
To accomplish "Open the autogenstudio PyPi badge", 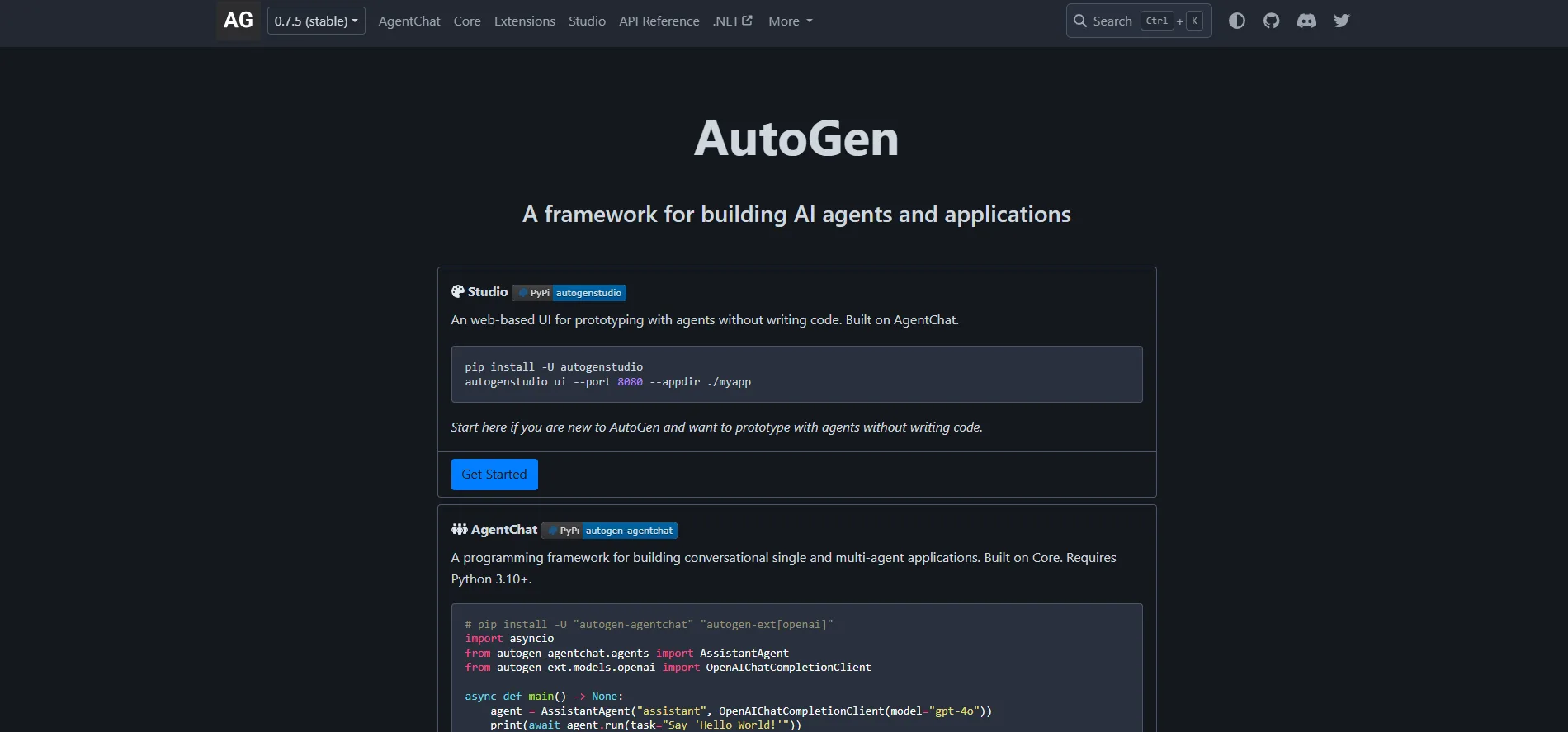I will pos(569,293).
